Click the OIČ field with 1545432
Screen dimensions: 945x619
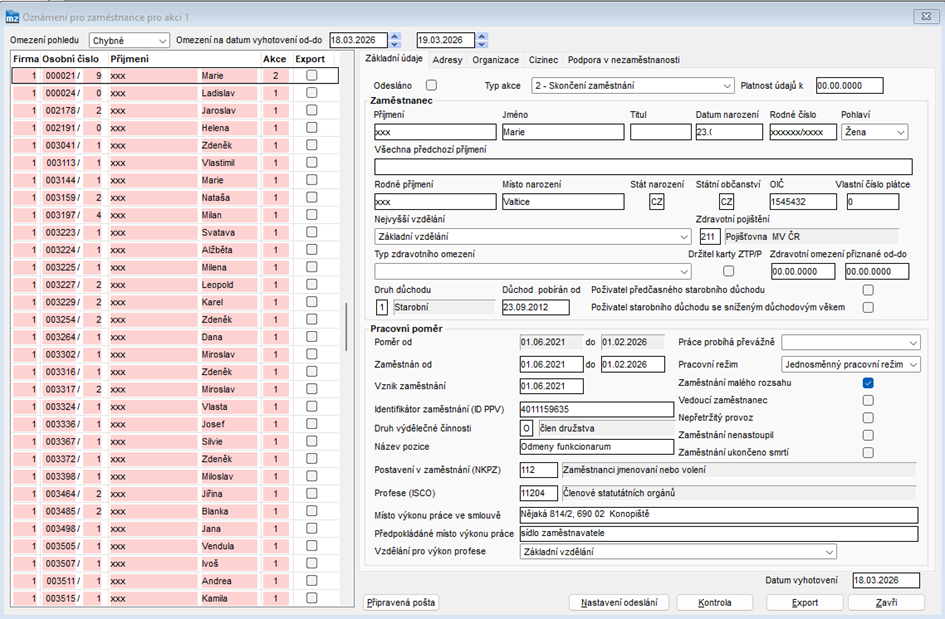[803, 202]
